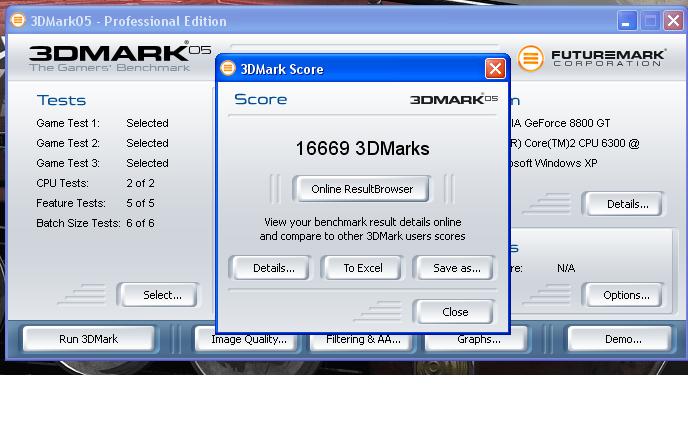Open the Online ResultBrowser
The width and height of the screenshot is (688, 432).
(x=361, y=189)
